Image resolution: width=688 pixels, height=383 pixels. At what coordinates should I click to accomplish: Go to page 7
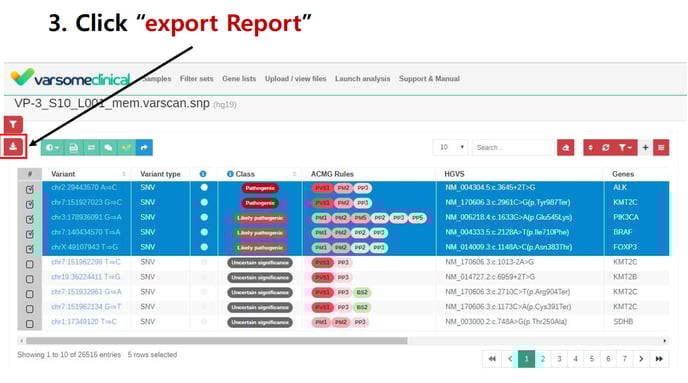624,359
